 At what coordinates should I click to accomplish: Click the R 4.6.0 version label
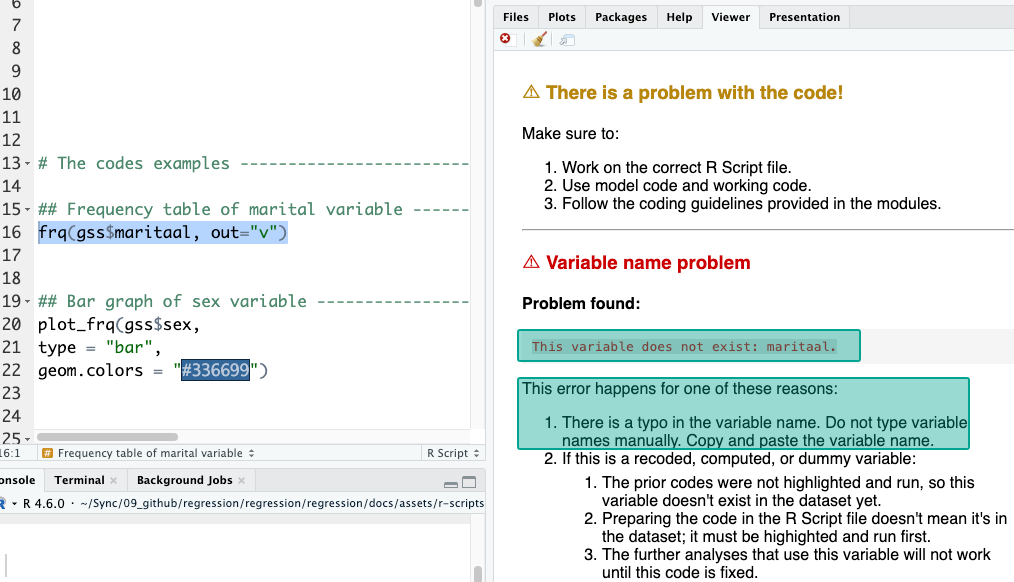point(43,503)
